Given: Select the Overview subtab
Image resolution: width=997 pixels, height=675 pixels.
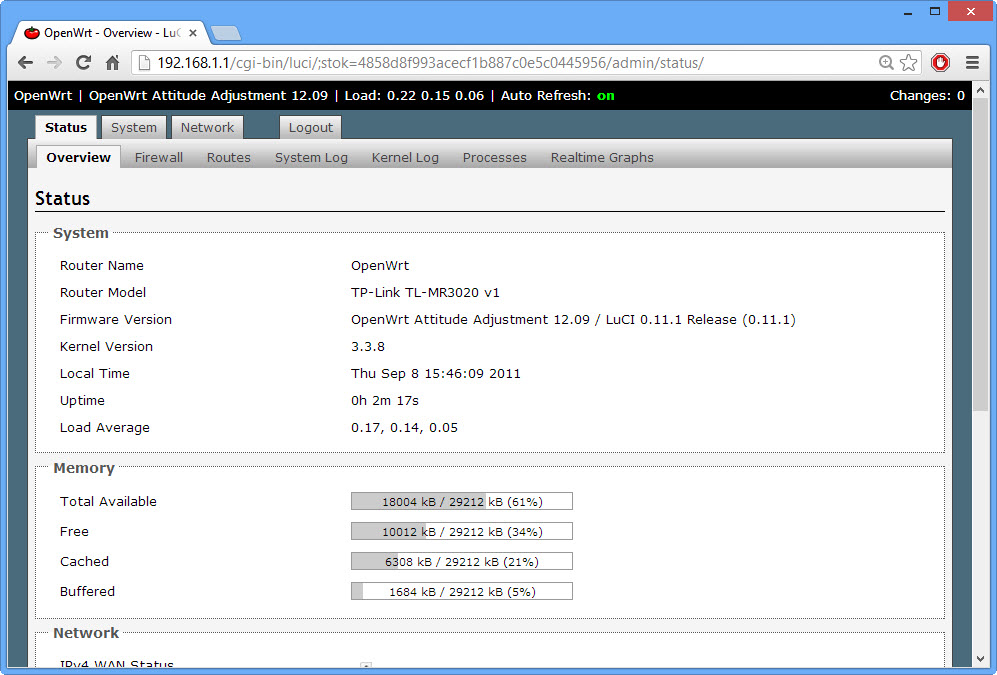Looking at the screenshot, I should coord(78,157).
